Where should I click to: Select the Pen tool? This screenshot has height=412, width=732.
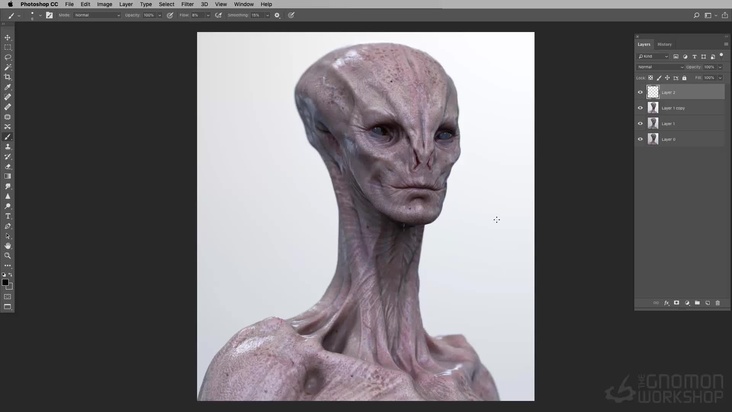7,226
